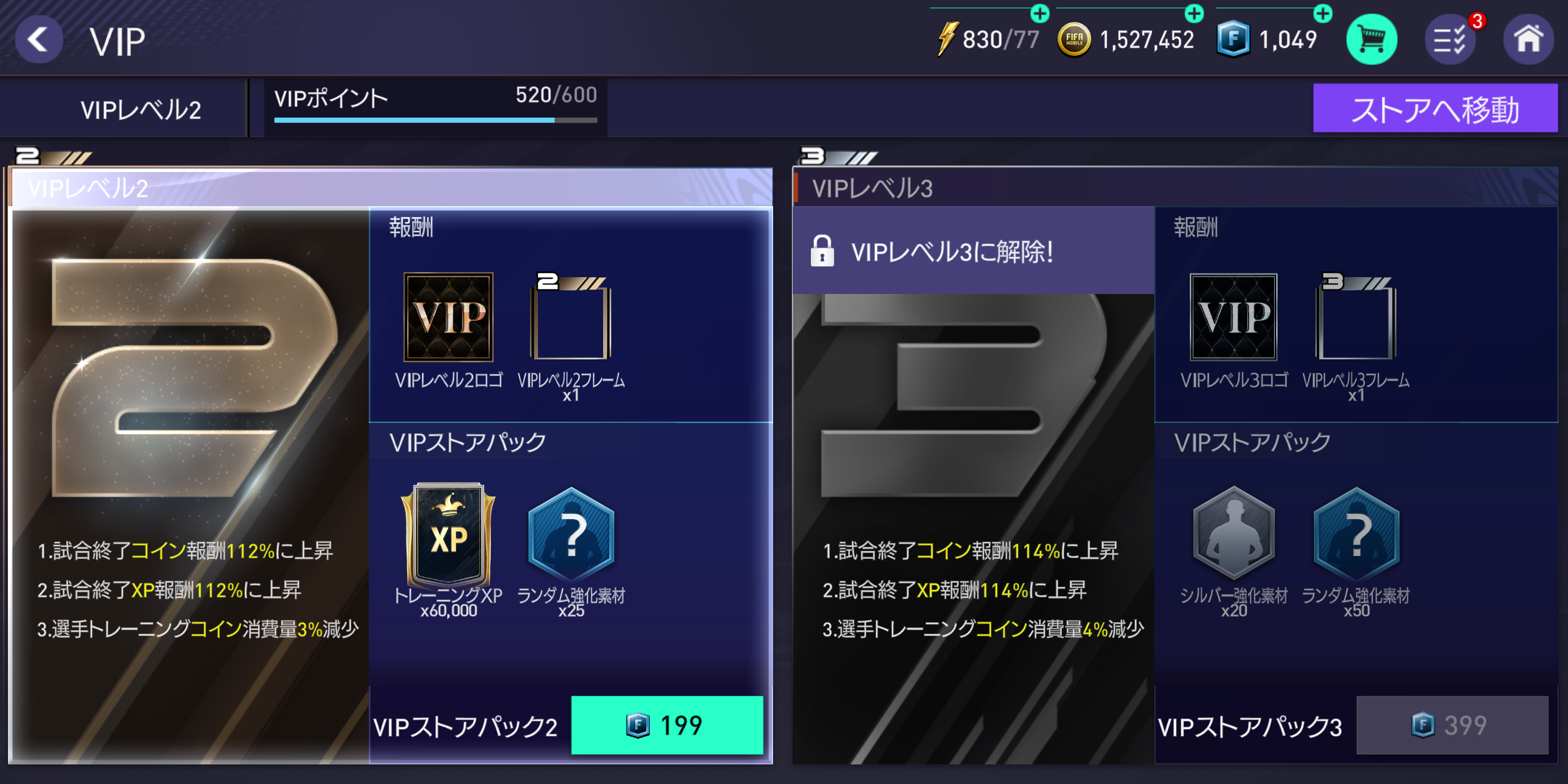Open the quest checklist with 3 notifications

click(x=1450, y=39)
